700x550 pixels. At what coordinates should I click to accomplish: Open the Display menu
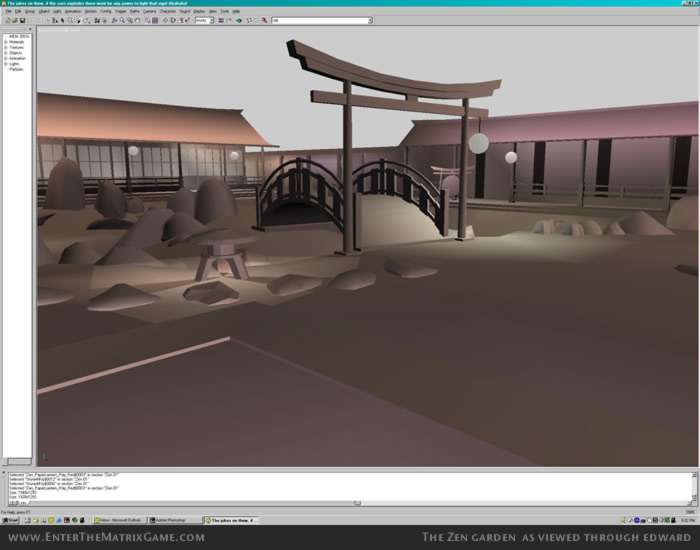tap(199, 11)
